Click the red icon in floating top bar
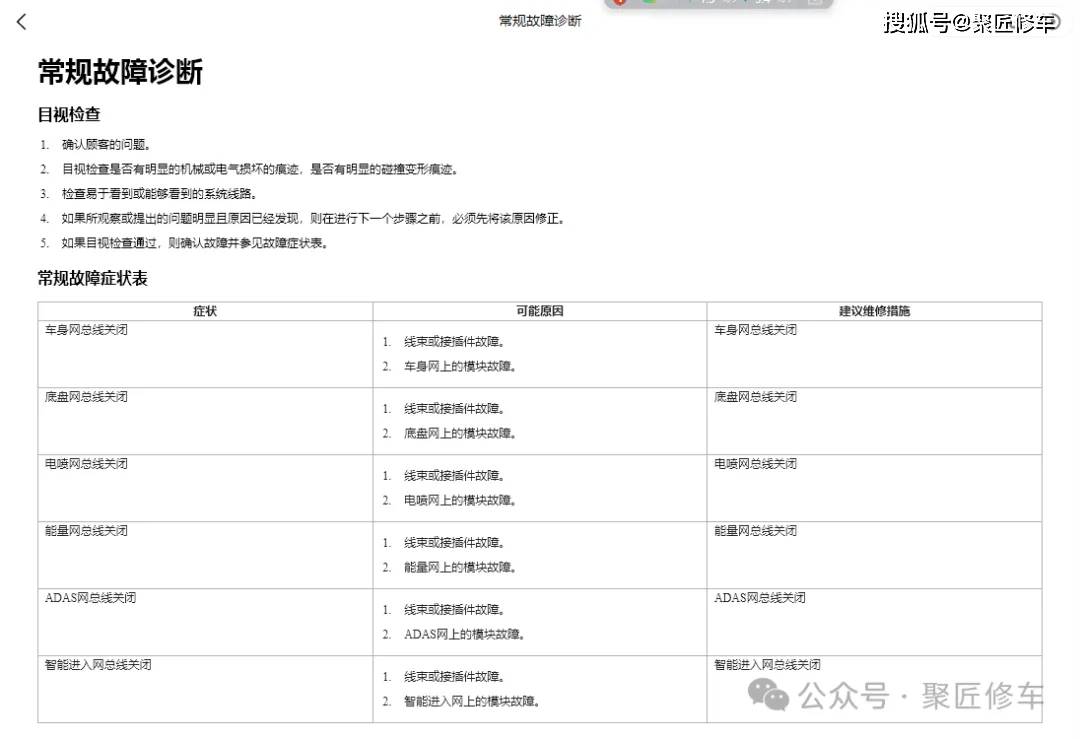Image resolution: width=1080 pixels, height=739 pixels. [620, 3]
